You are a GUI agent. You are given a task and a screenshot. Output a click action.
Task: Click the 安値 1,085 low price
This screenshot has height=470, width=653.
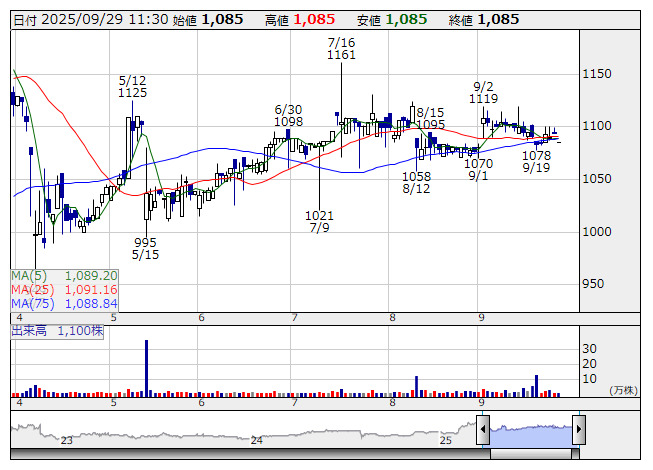392,20
